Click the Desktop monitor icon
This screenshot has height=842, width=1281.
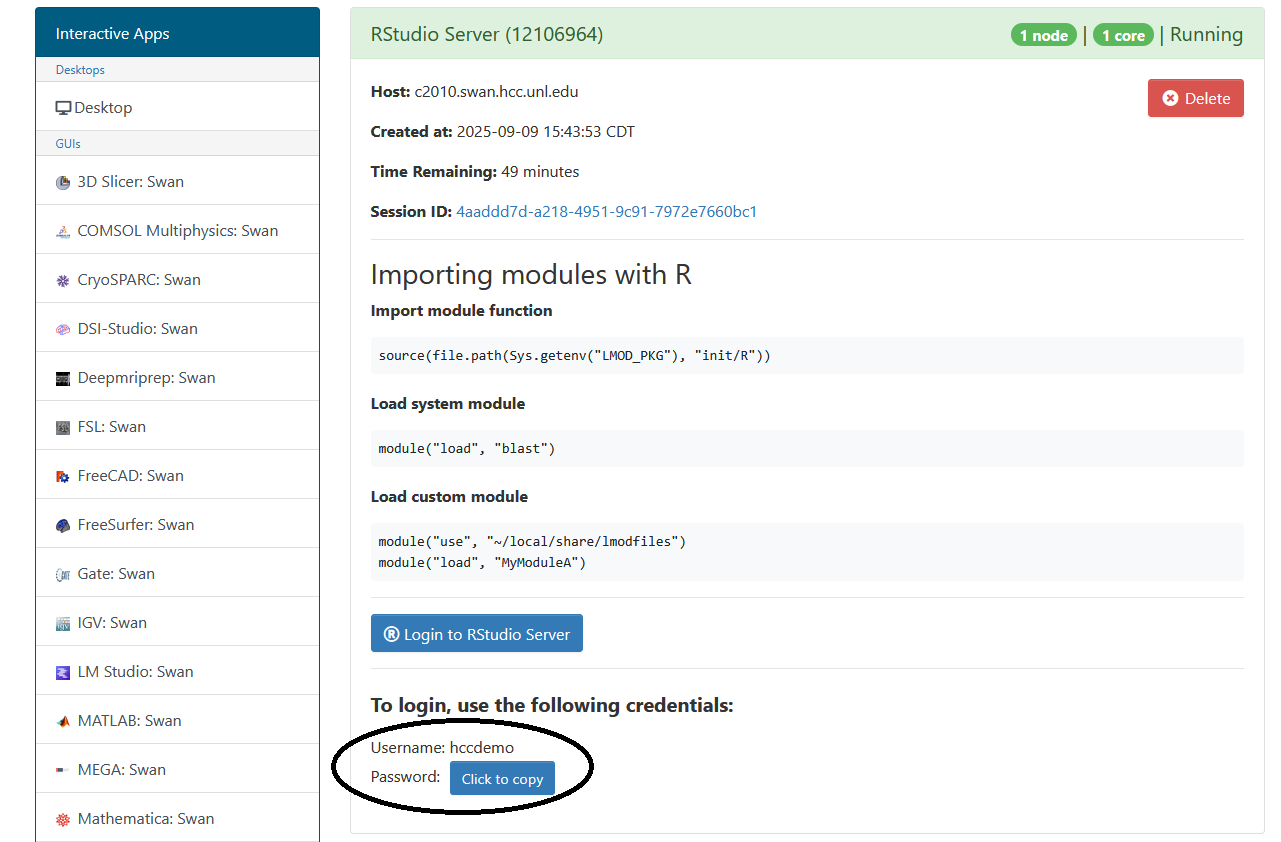click(x=63, y=108)
